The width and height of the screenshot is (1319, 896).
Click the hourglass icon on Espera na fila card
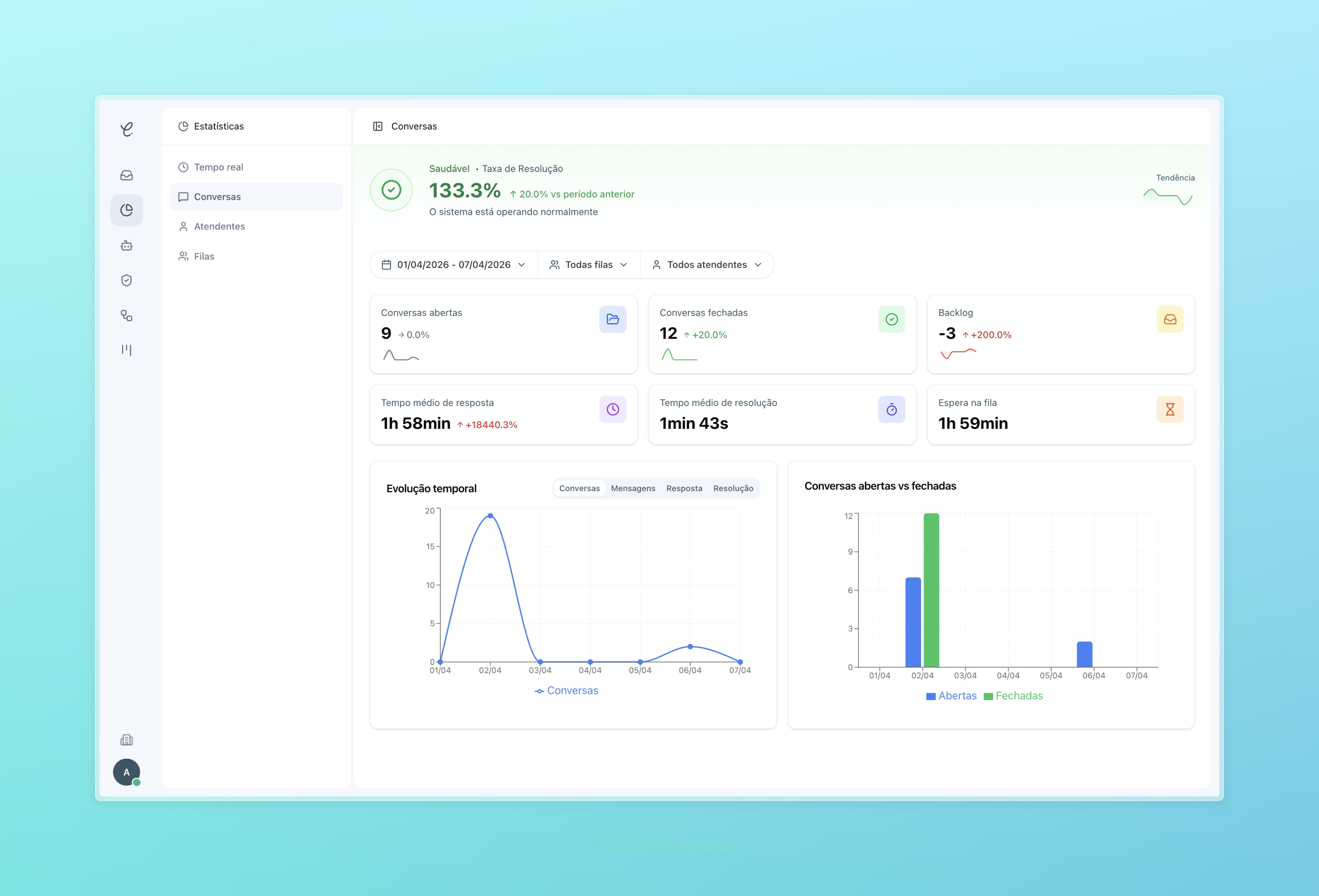(1170, 409)
